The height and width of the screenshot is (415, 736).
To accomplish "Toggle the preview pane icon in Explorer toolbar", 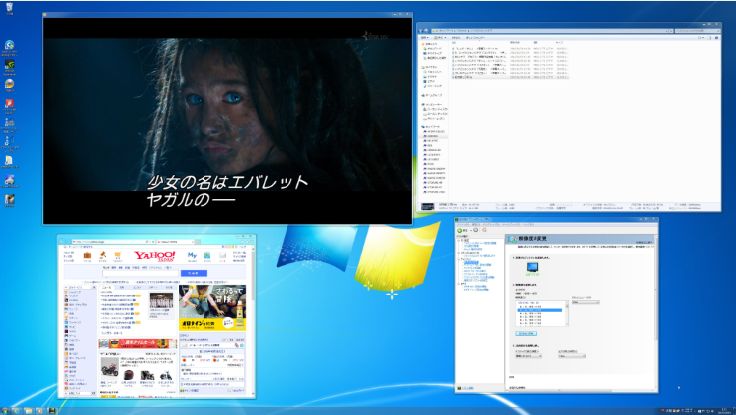I will (x=710, y=38).
